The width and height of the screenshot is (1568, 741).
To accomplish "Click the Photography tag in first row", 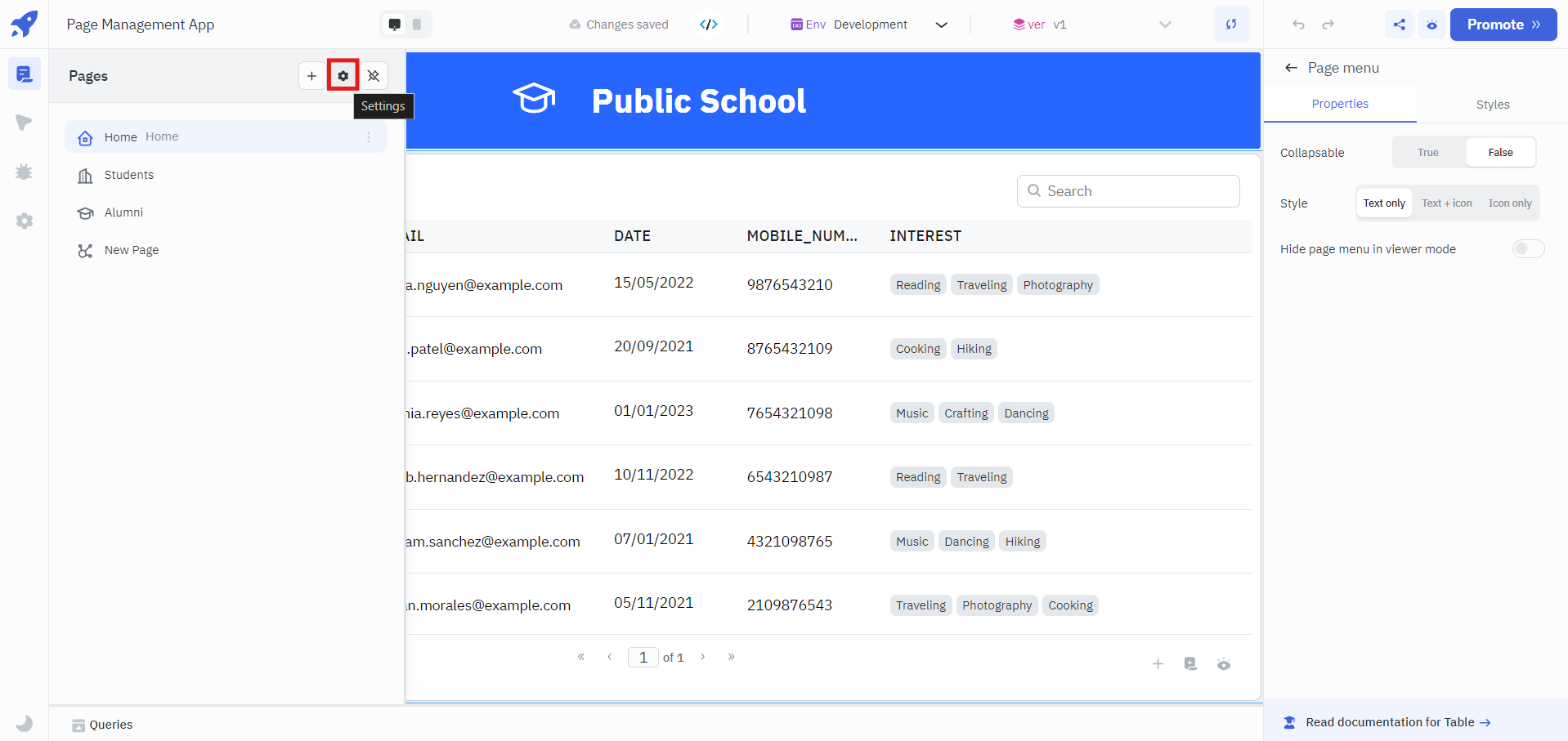I will click(x=1058, y=285).
